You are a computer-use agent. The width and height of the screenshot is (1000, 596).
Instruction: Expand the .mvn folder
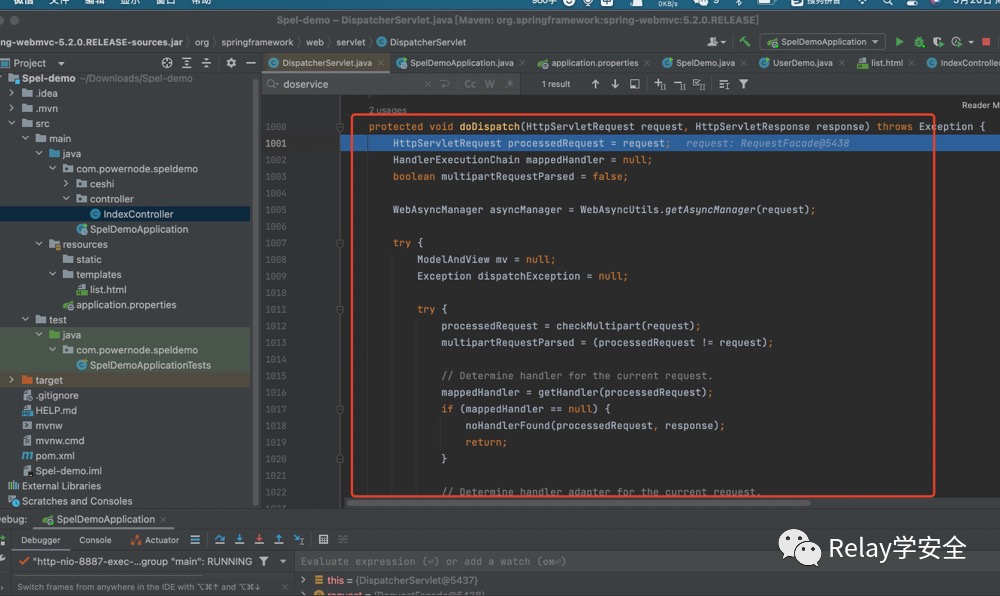pos(11,108)
